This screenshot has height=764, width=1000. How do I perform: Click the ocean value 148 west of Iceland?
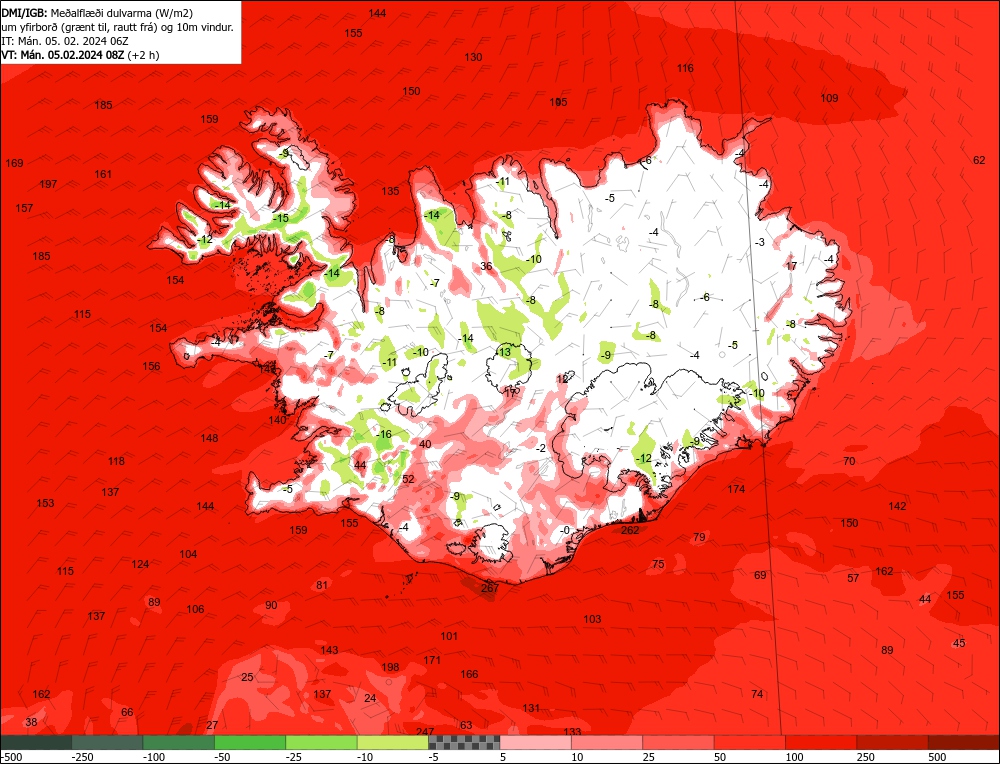[x=209, y=439]
